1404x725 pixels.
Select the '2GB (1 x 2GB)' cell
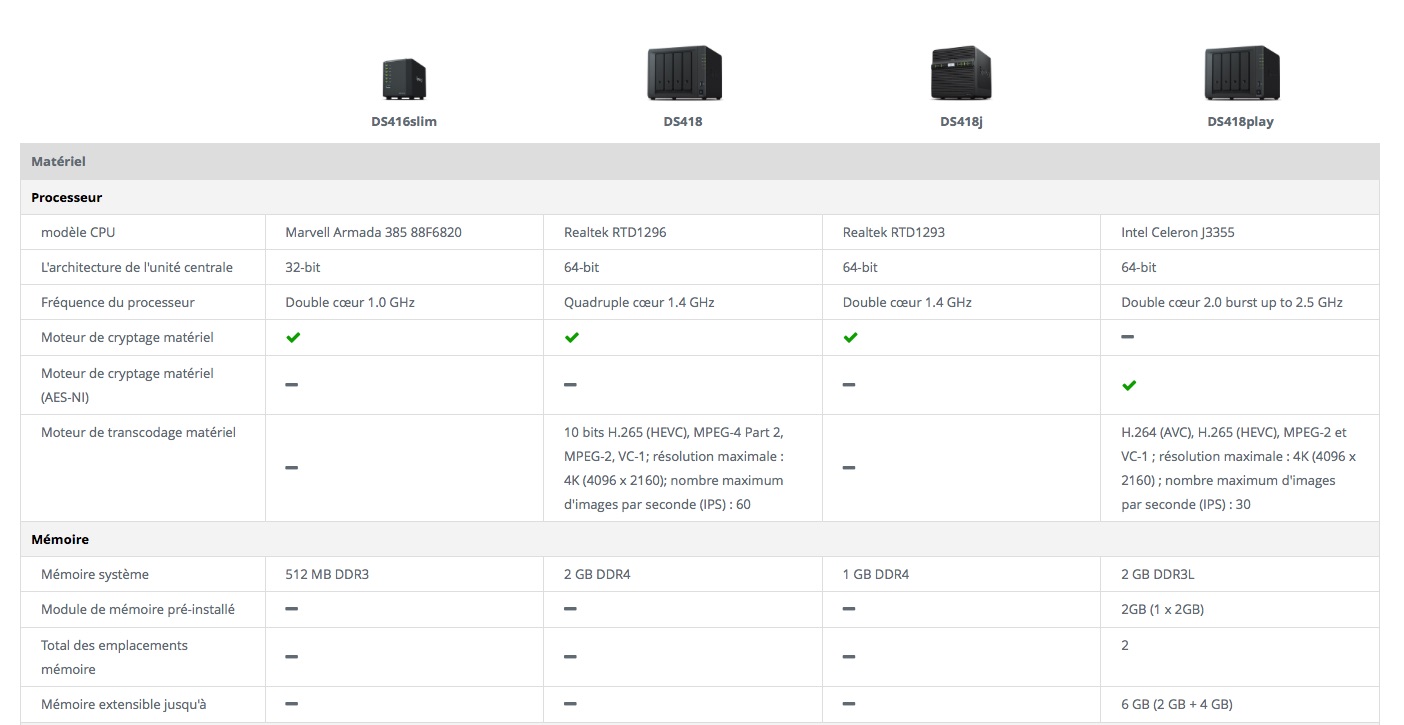(x=1163, y=609)
